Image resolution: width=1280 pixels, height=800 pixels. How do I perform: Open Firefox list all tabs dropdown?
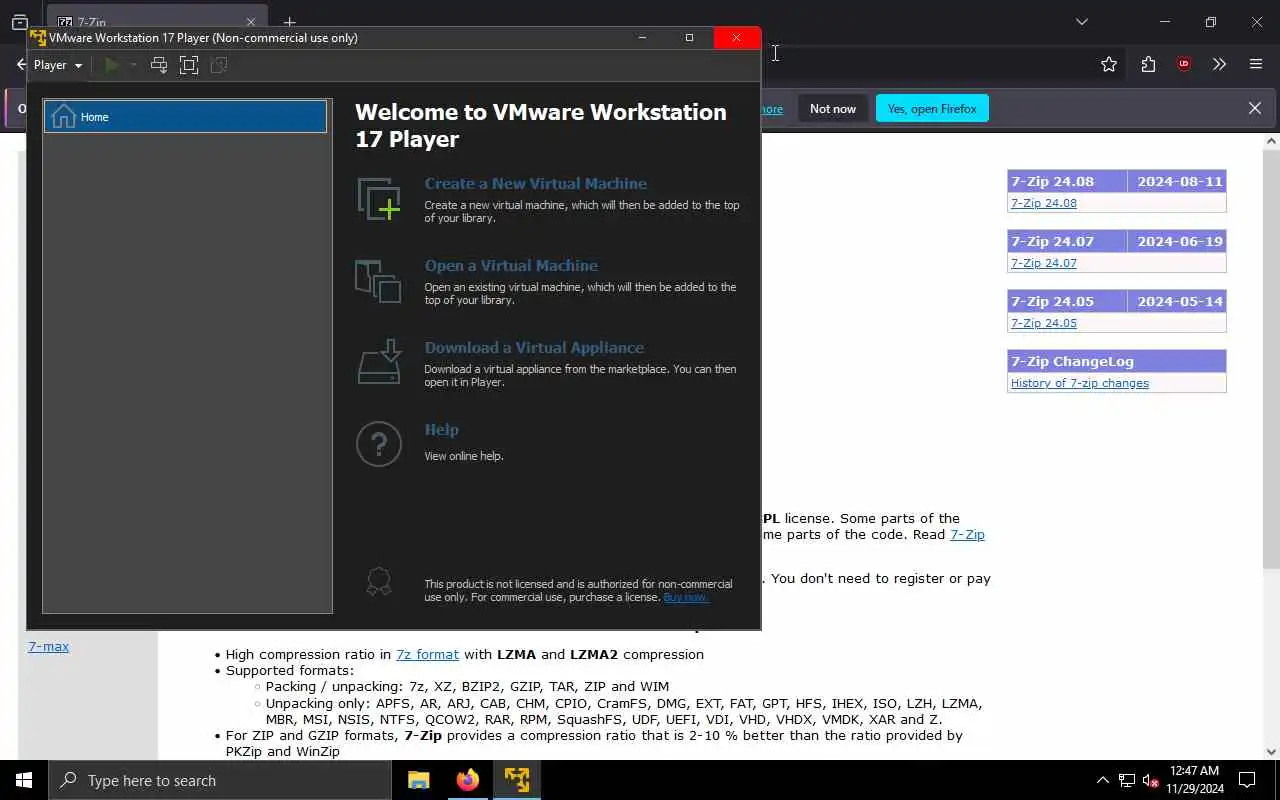pyautogui.click(x=1082, y=21)
